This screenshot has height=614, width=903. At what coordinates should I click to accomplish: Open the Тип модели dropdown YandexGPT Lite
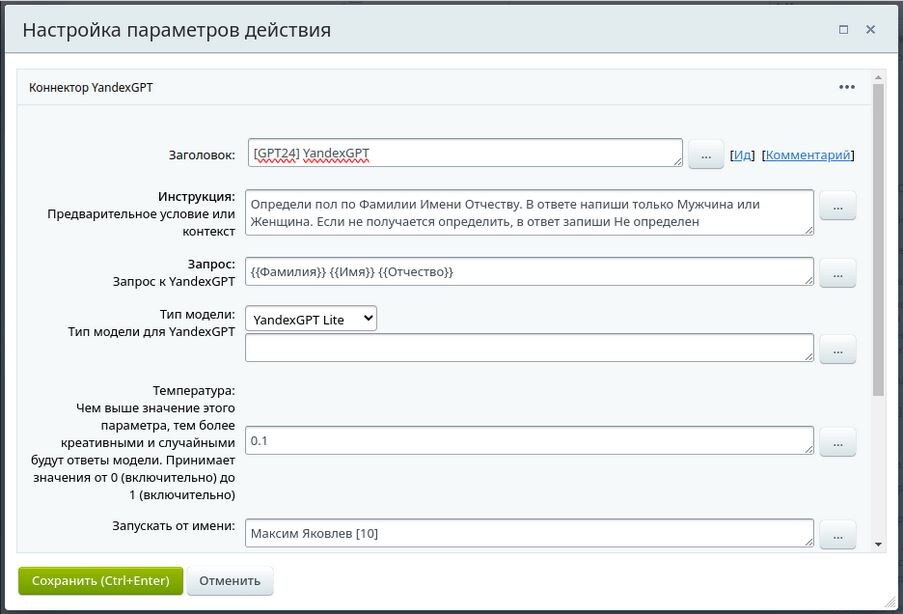tap(311, 319)
